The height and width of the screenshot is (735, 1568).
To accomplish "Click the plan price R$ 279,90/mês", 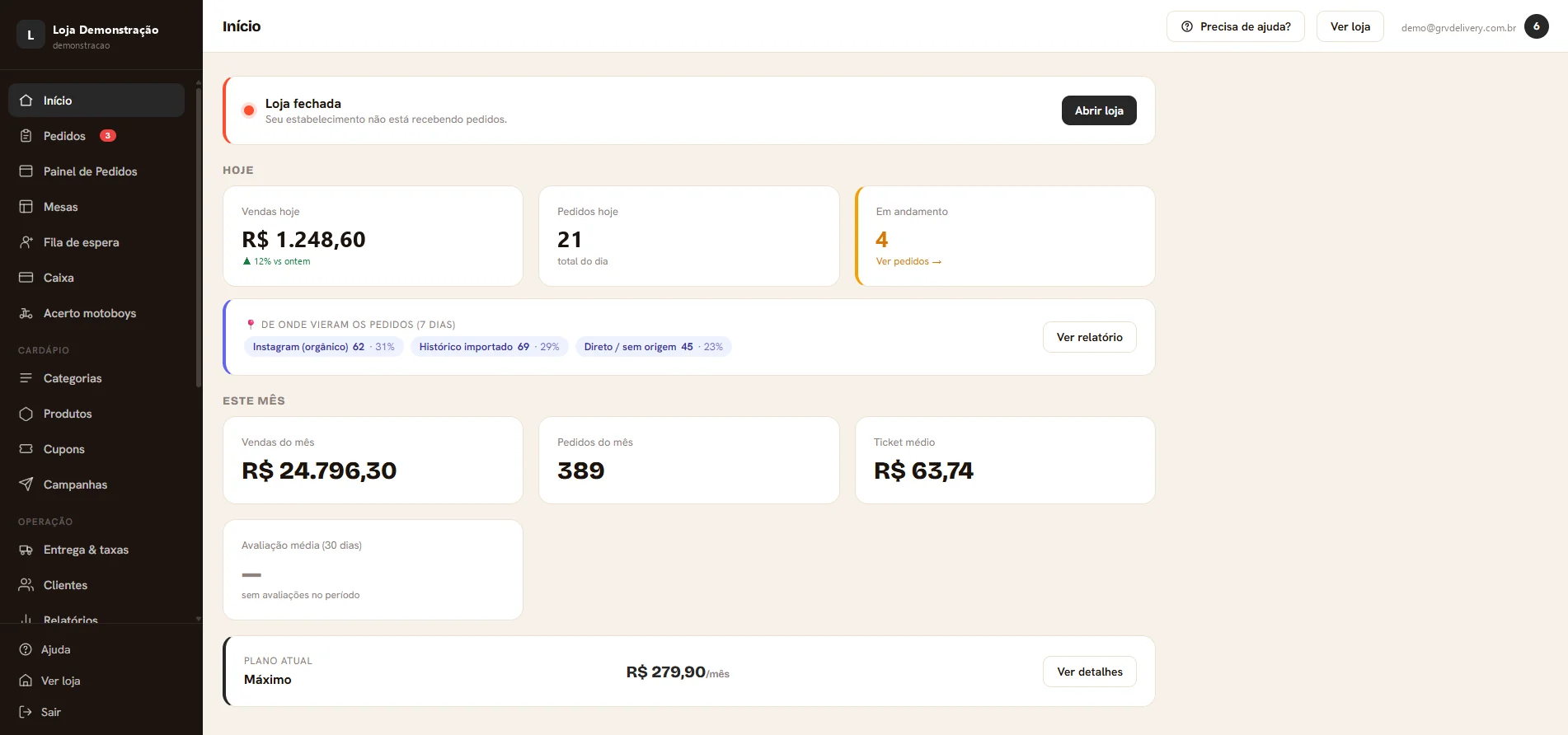I will click(678, 672).
